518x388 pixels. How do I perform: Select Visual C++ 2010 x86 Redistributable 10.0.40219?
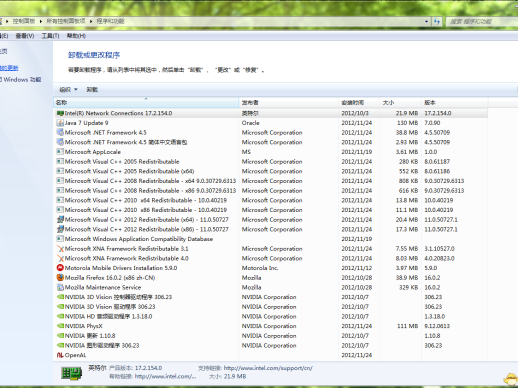[271, 210]
